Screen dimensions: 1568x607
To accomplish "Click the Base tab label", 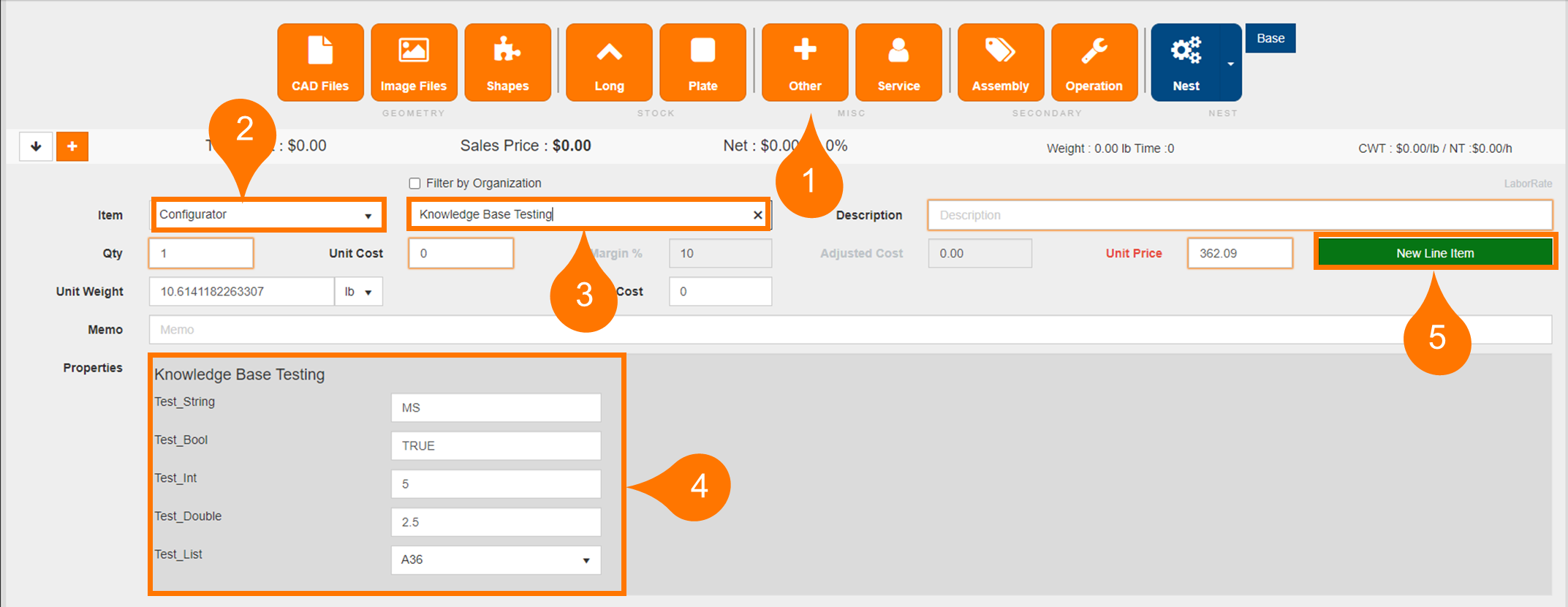I will pos(1270,39).
